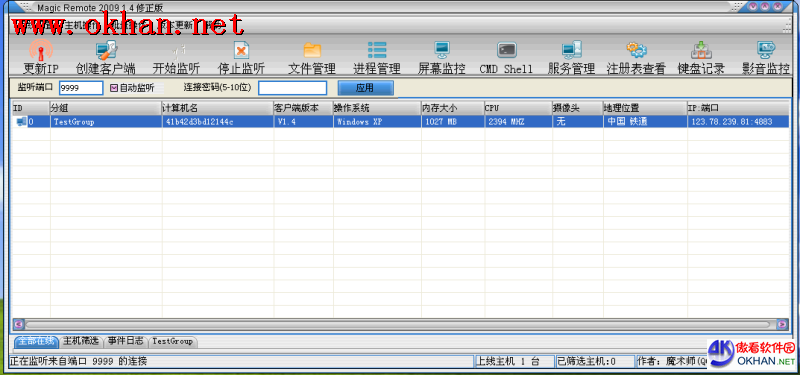Open 键盘记录 keylogger icon
Screen dimensions: 800x375
(701, 50)
